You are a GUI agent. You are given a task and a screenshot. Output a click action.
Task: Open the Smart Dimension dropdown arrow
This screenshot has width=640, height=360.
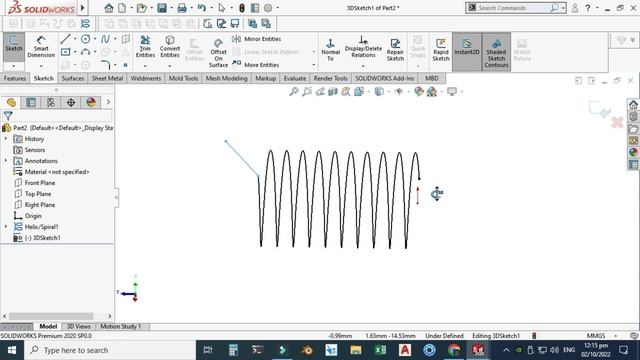(x=41, y=66)
